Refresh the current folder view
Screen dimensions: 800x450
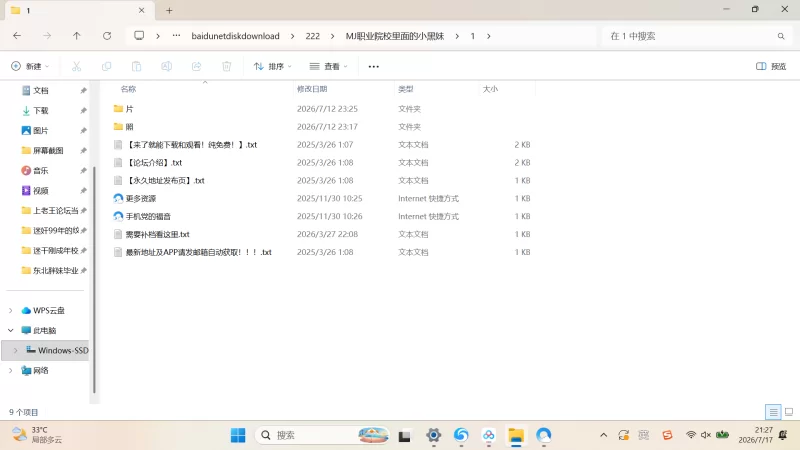point(107,36)
